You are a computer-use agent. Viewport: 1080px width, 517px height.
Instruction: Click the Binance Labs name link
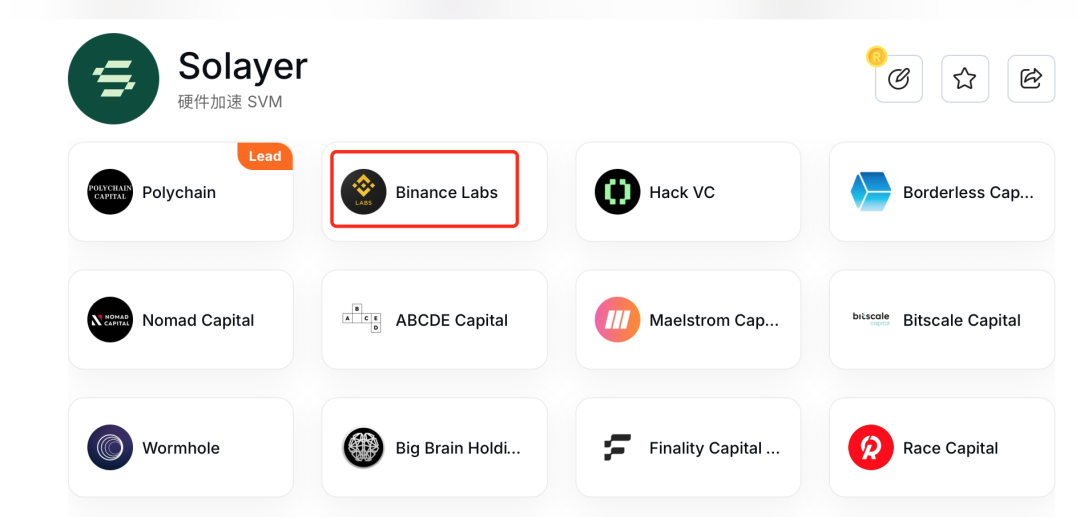pyautogui.click(x=446, y=192)
